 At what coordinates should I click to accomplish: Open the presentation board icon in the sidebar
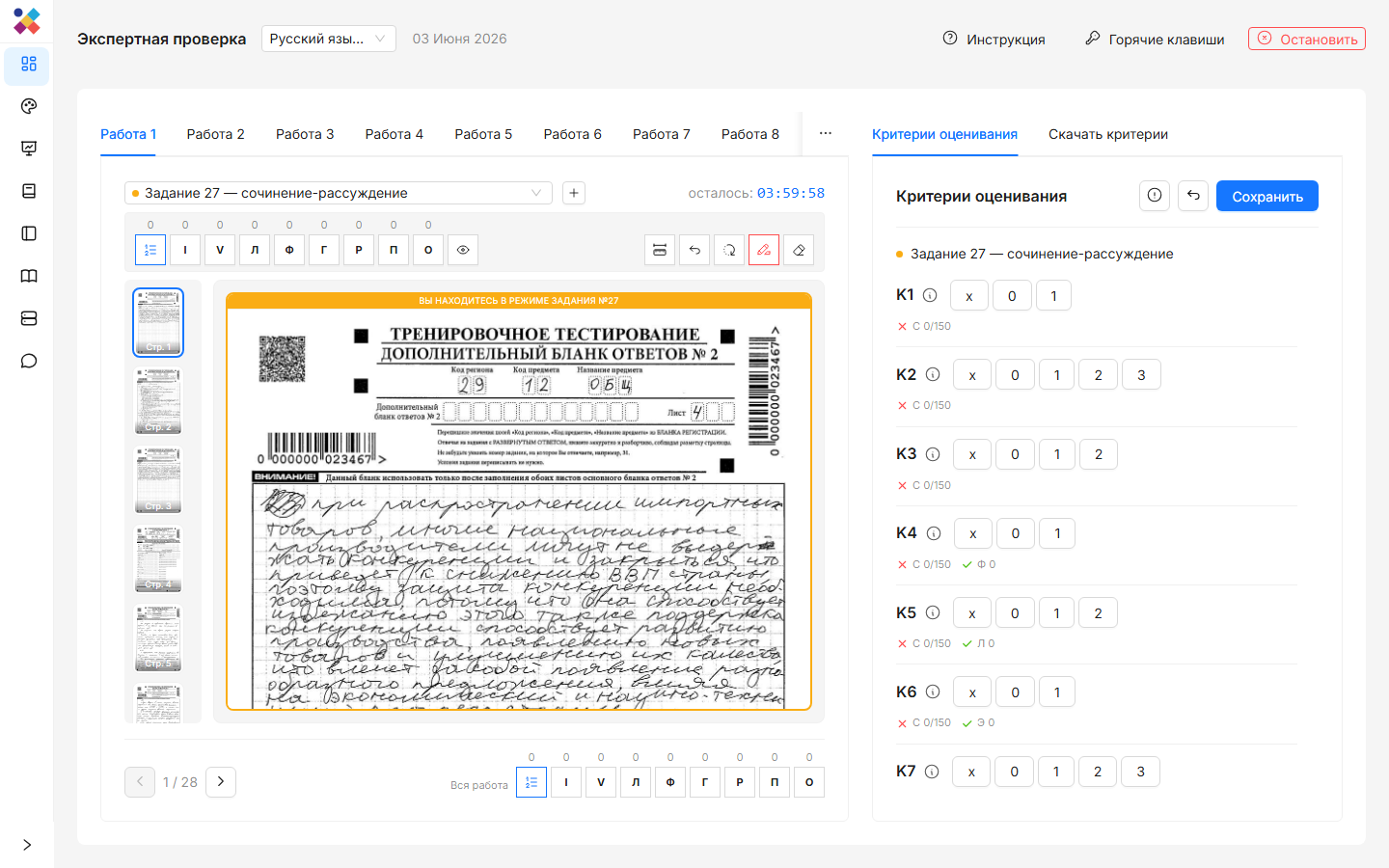tap(29, 149)
